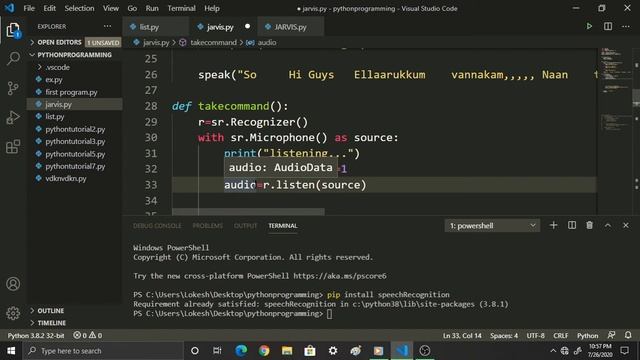640x360 pixels.
Task: Open Source Control view icon
Action: 13,88
